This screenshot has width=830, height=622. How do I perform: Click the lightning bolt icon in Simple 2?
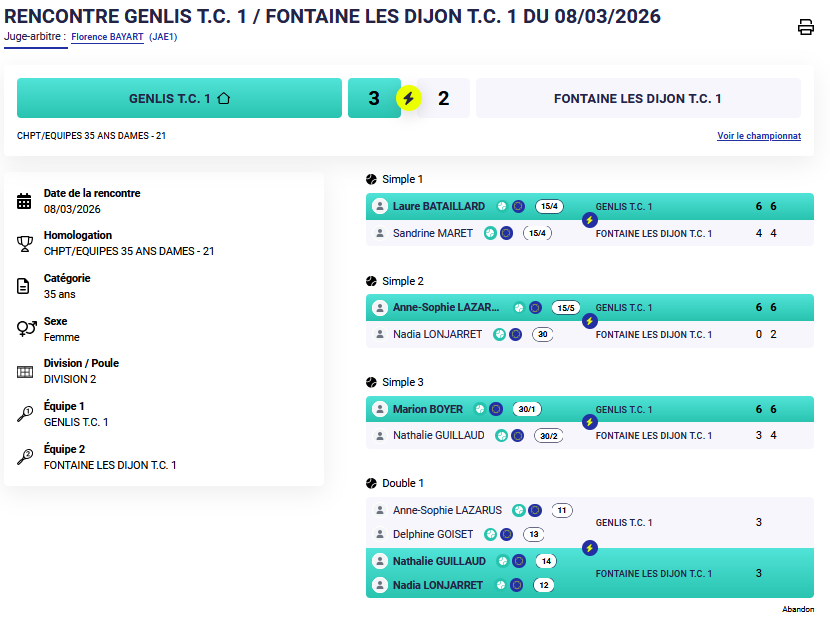(589, 321)
